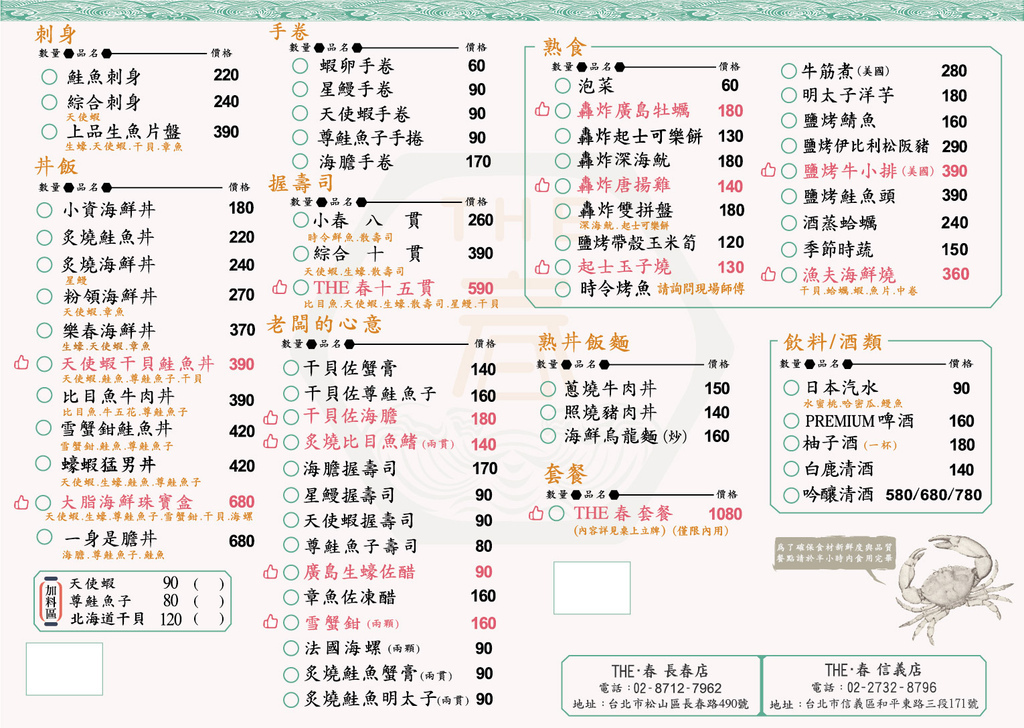Click the 刺身 section heading
1024x728 pixels.
pos(56,35)
